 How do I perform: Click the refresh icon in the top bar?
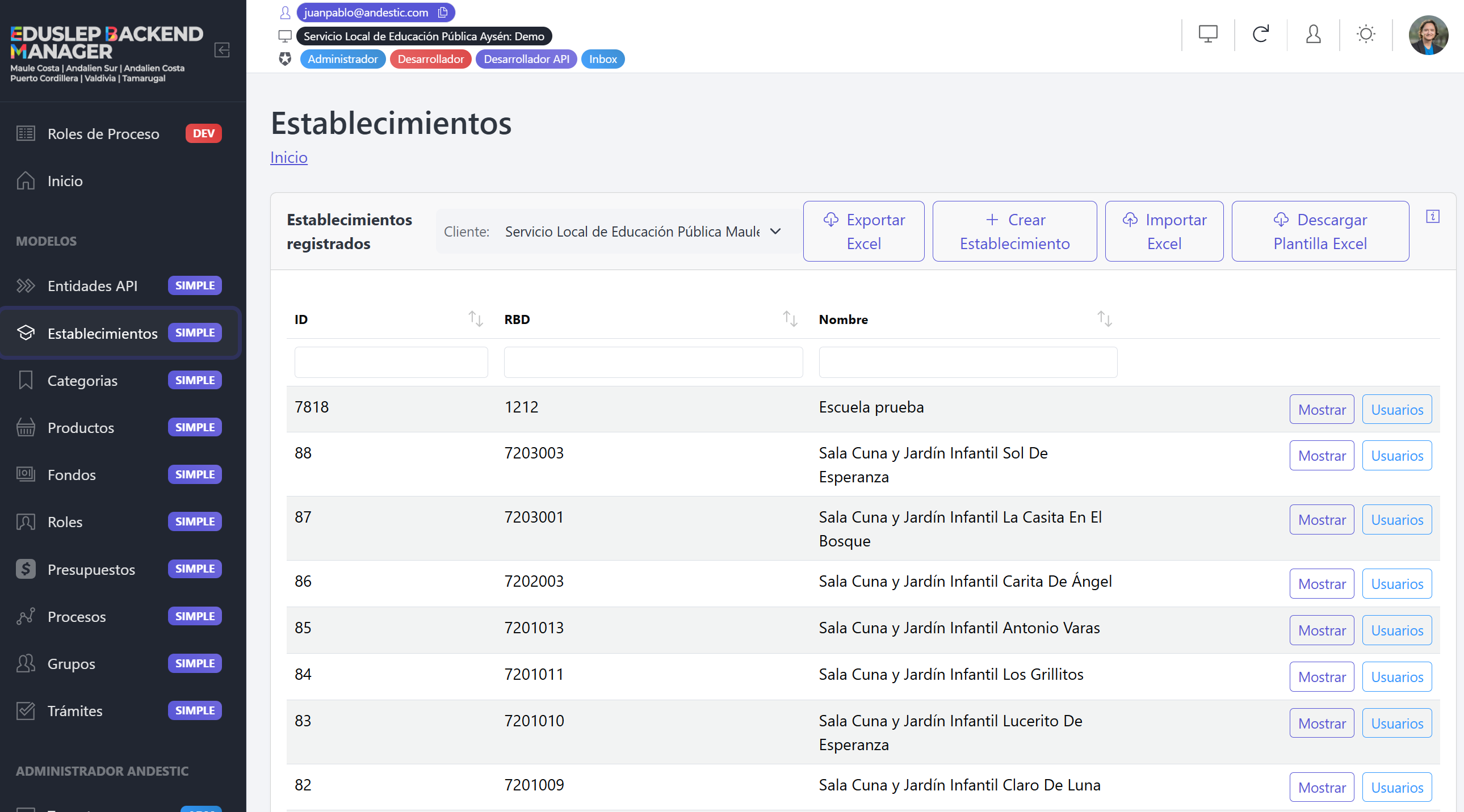click(x=1261, y=34)
